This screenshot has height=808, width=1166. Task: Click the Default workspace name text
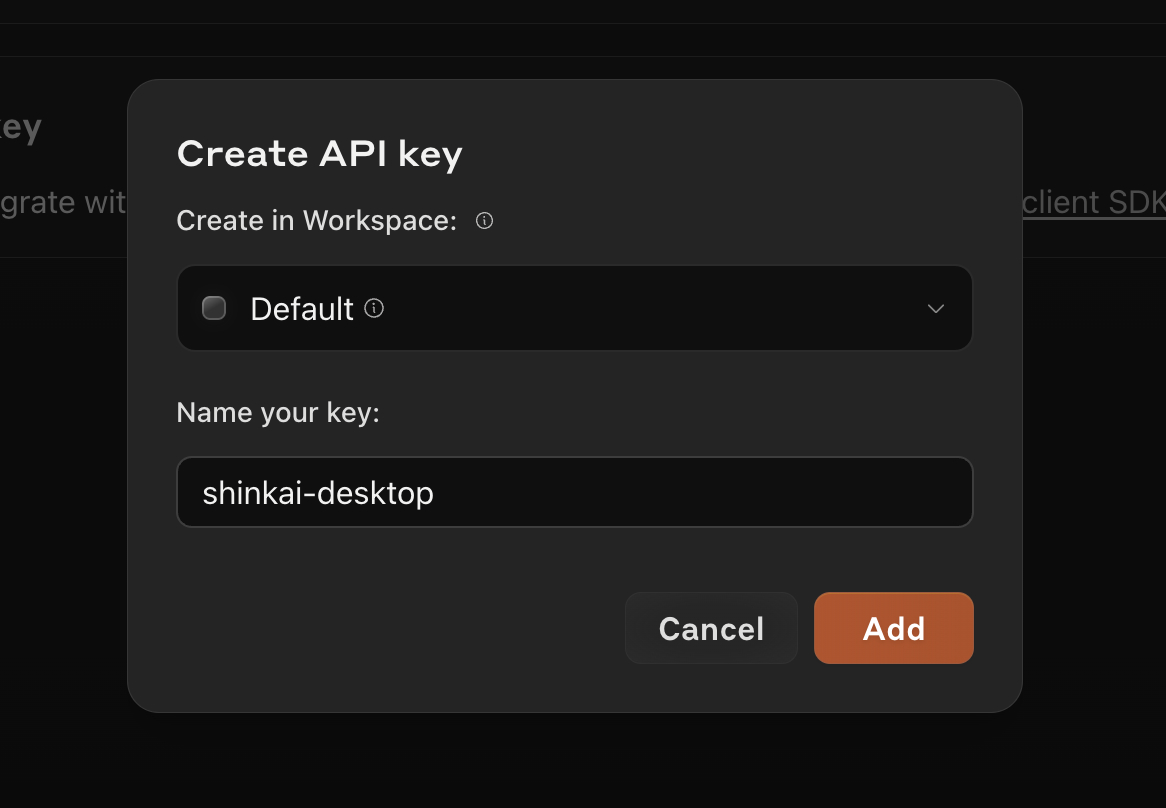(302, 309)
